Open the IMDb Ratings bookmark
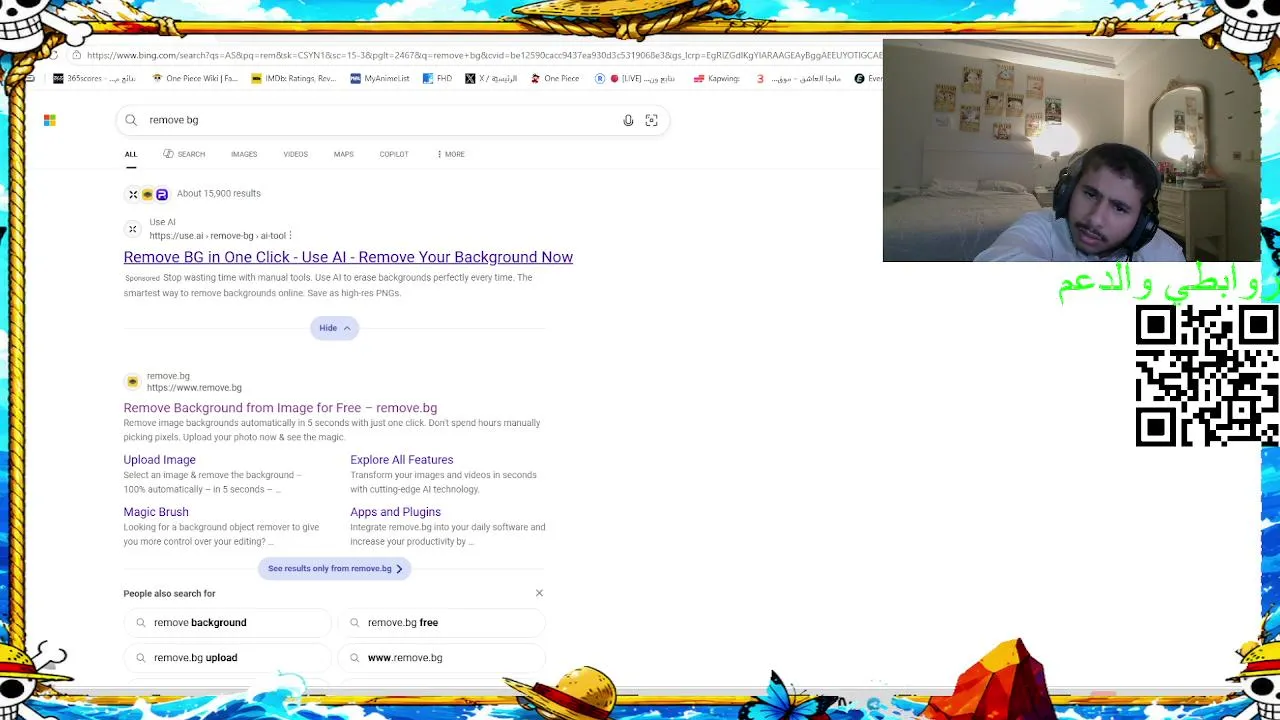Screen dimensions: 1280x720 (x=293, y=78)
